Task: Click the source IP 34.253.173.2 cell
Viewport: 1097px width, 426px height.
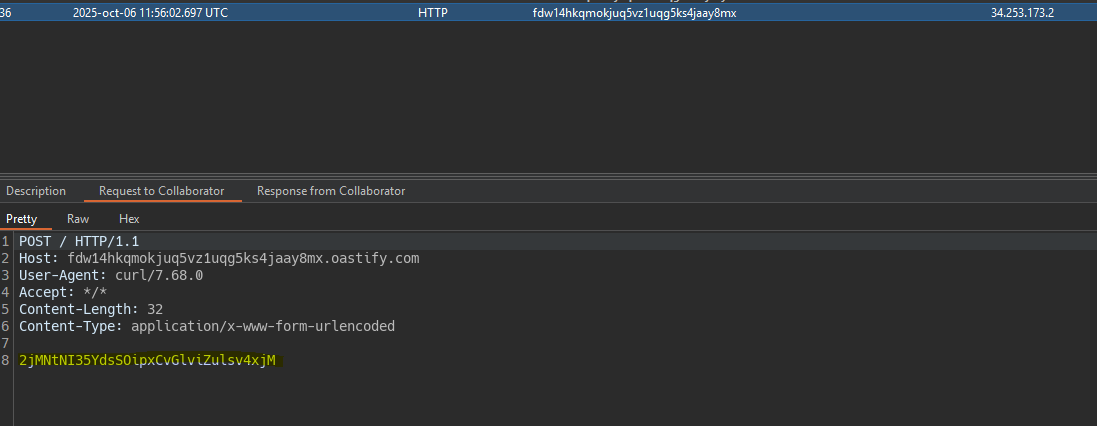Action: [x=1022, y=13]
